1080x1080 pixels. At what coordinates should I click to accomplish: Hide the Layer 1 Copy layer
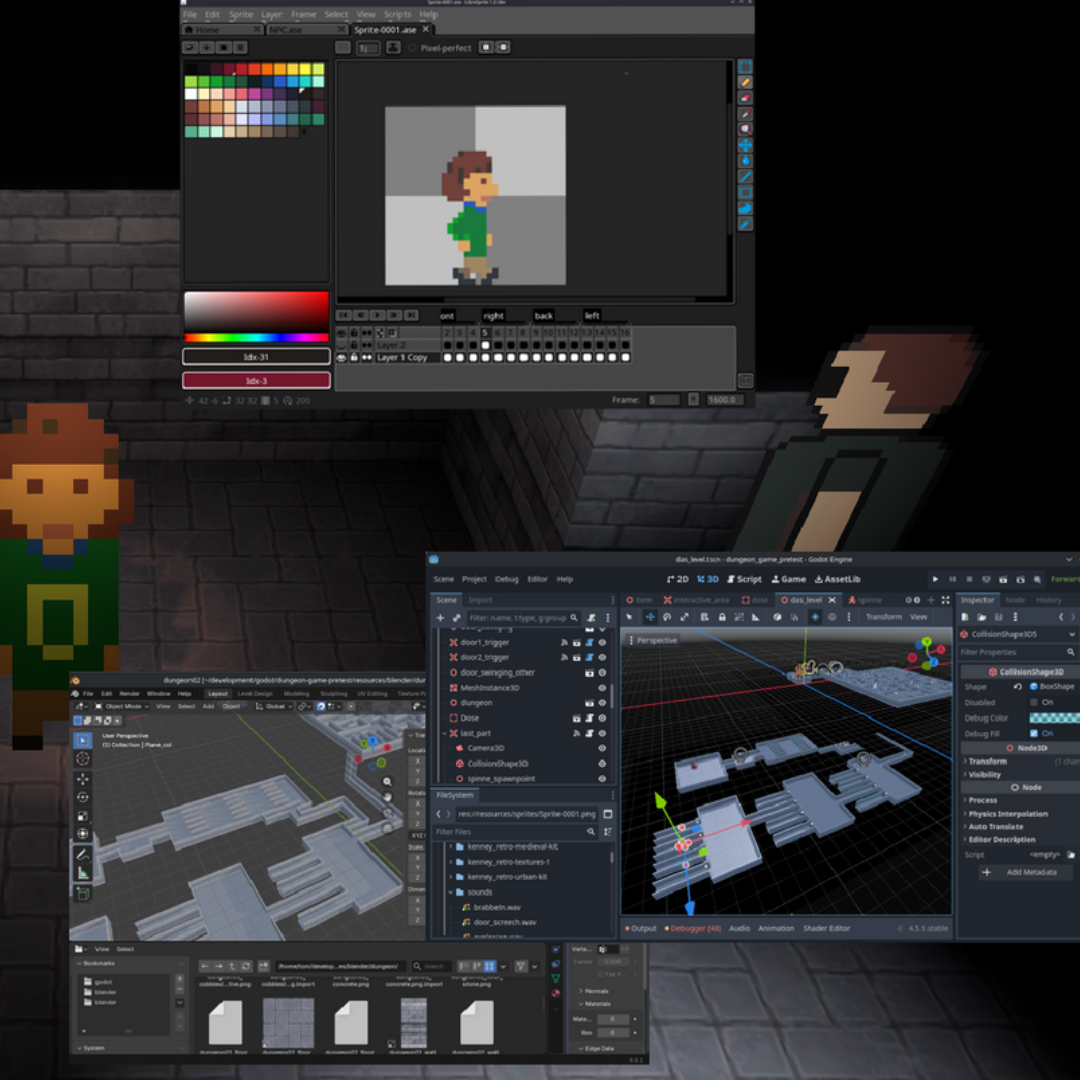342,357
